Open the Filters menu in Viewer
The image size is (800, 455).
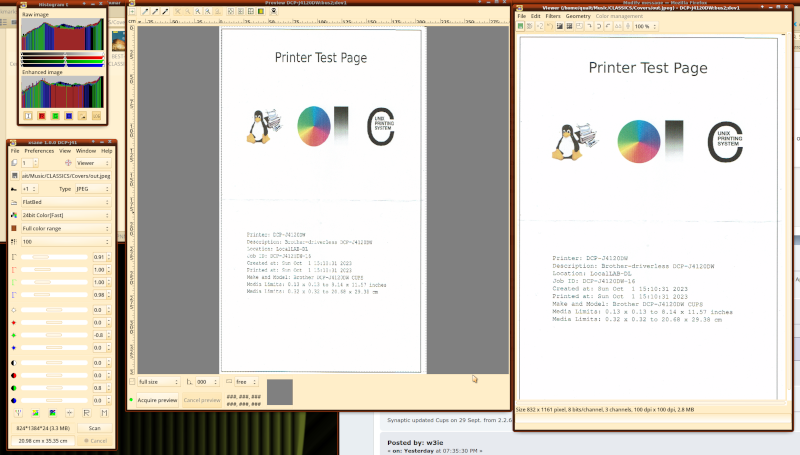[x=553, y=16]
